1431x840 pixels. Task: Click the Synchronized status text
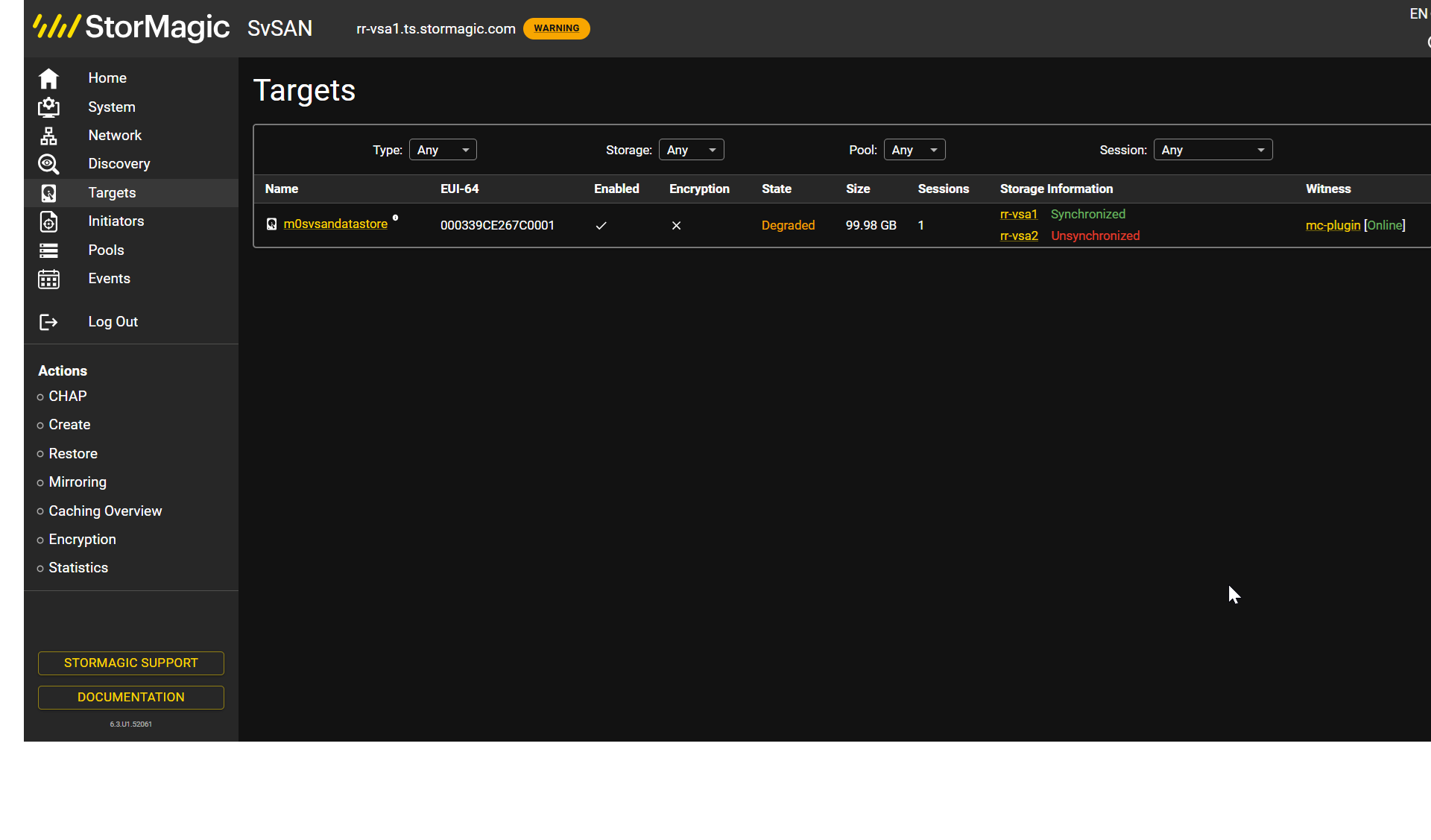(x=1087, y=215)
